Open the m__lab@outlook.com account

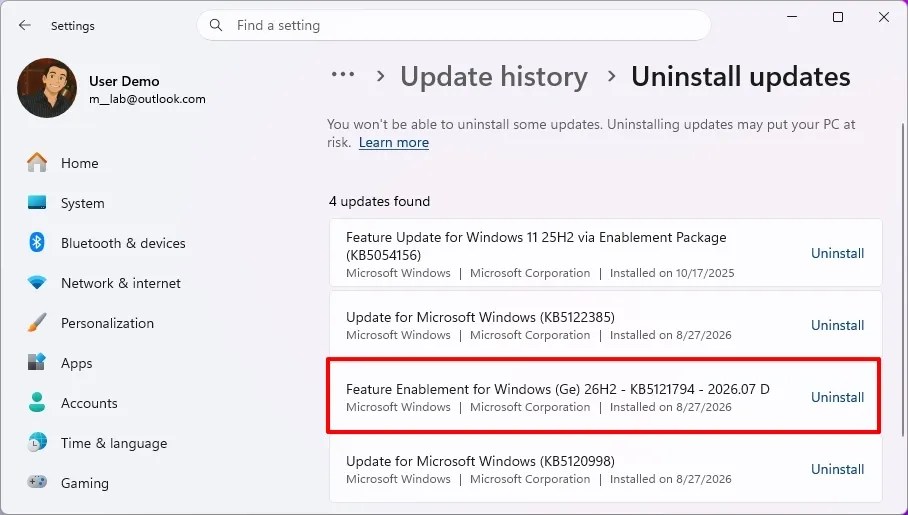(147, 99)
